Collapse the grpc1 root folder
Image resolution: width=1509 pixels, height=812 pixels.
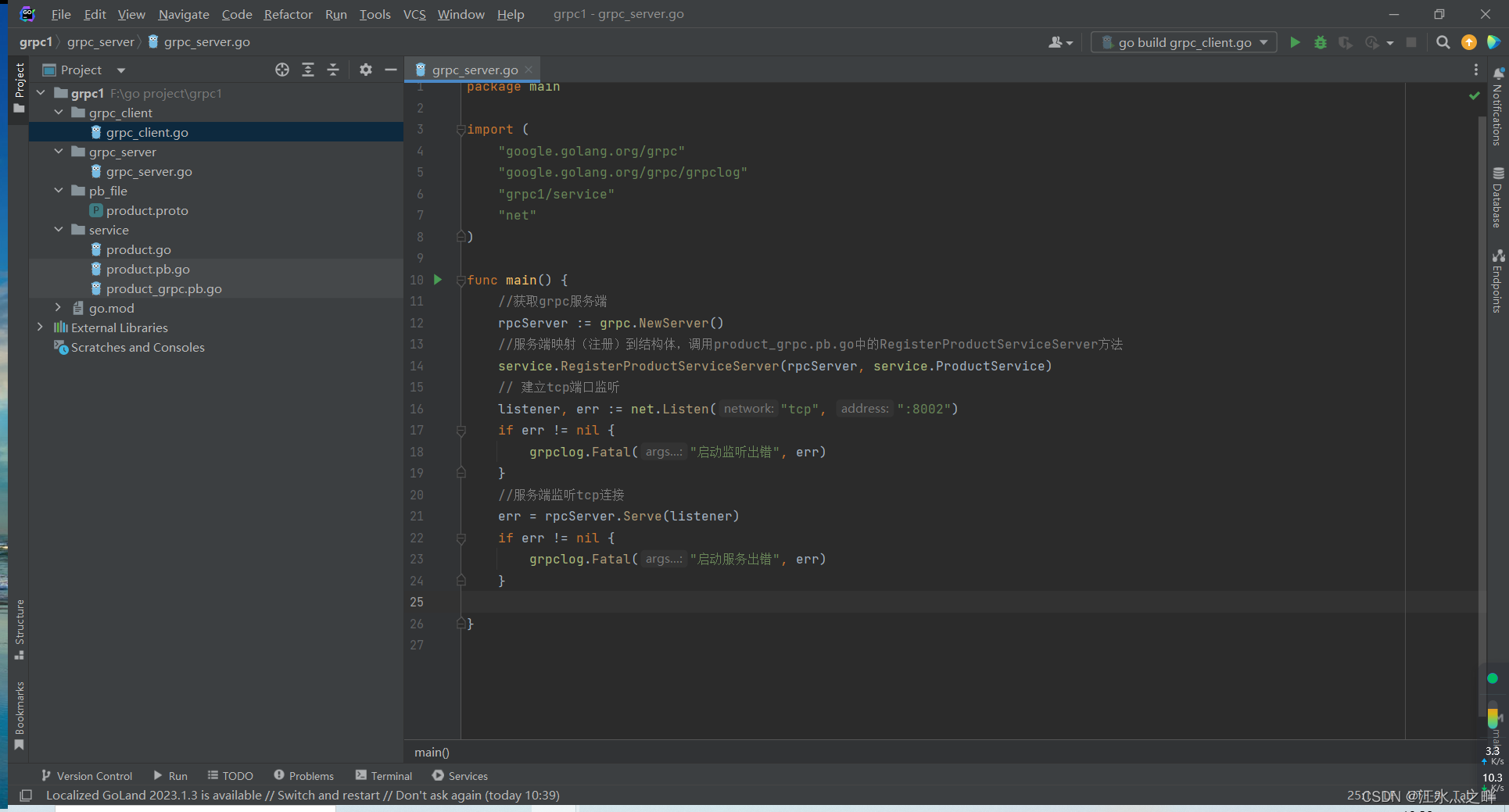tap(41, 93)
